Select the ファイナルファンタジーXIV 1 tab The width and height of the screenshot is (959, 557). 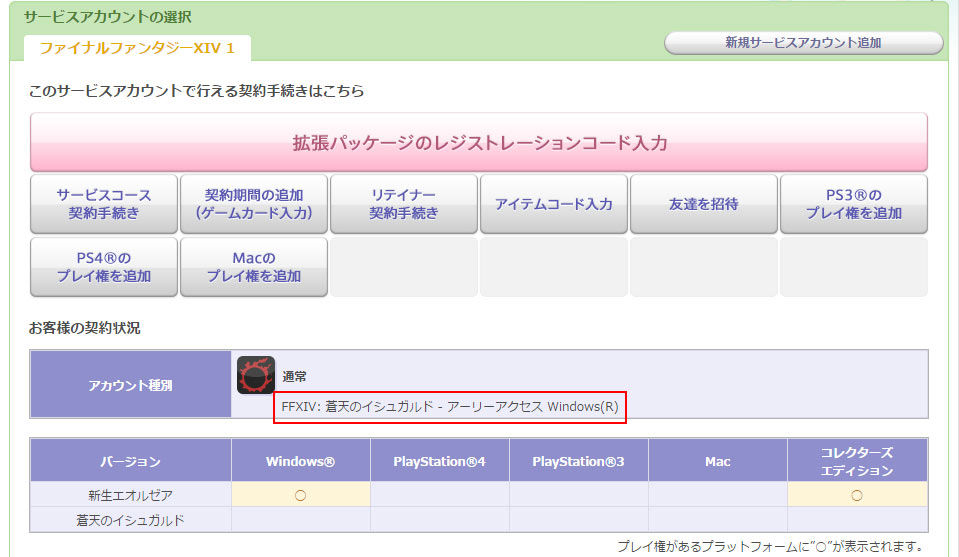coord(137,48)
